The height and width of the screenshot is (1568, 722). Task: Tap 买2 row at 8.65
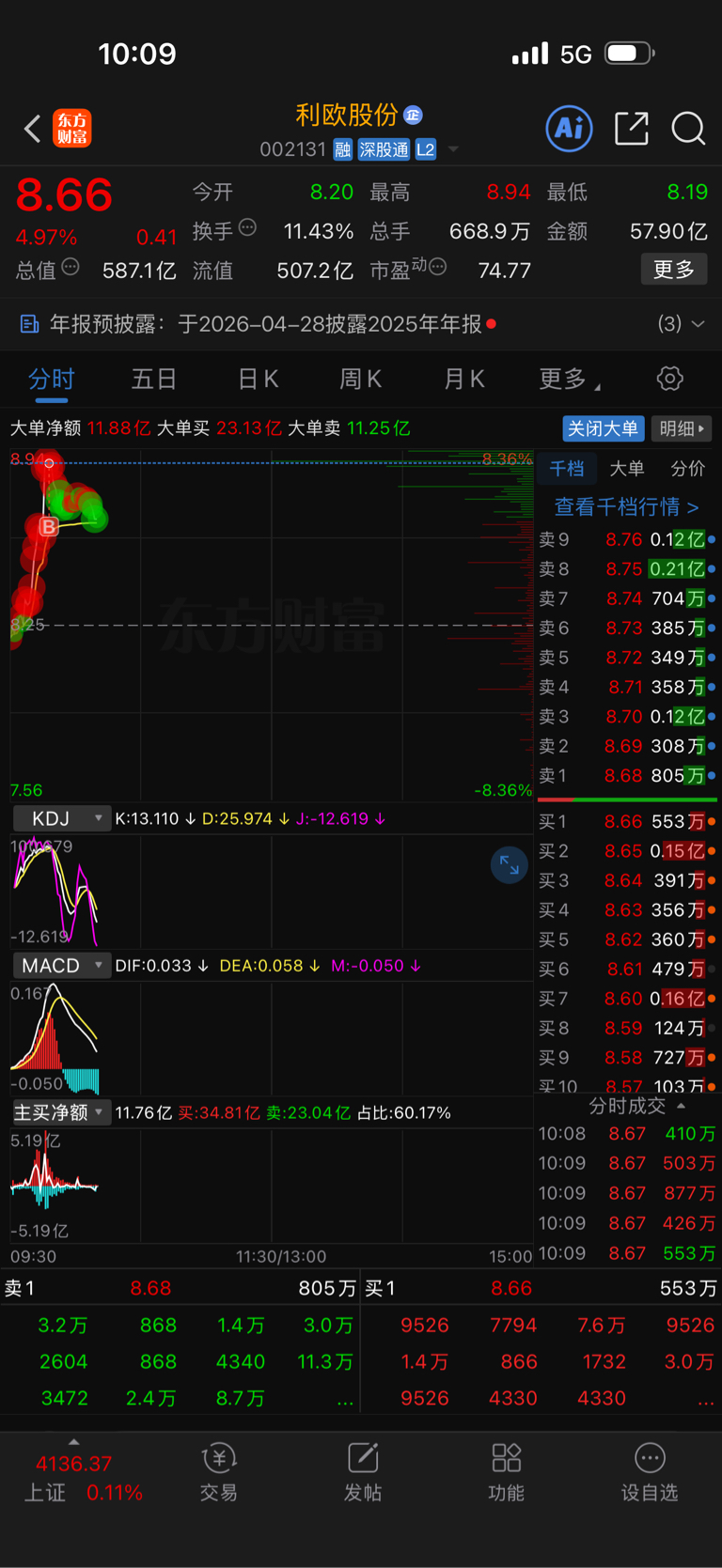click(627, 851)
